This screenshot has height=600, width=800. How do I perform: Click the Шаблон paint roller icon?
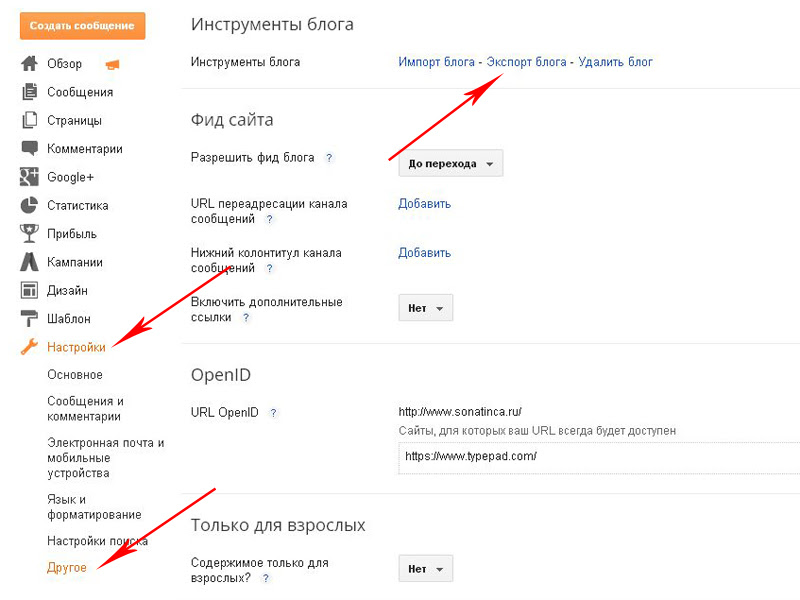click(x=29, y=318)
